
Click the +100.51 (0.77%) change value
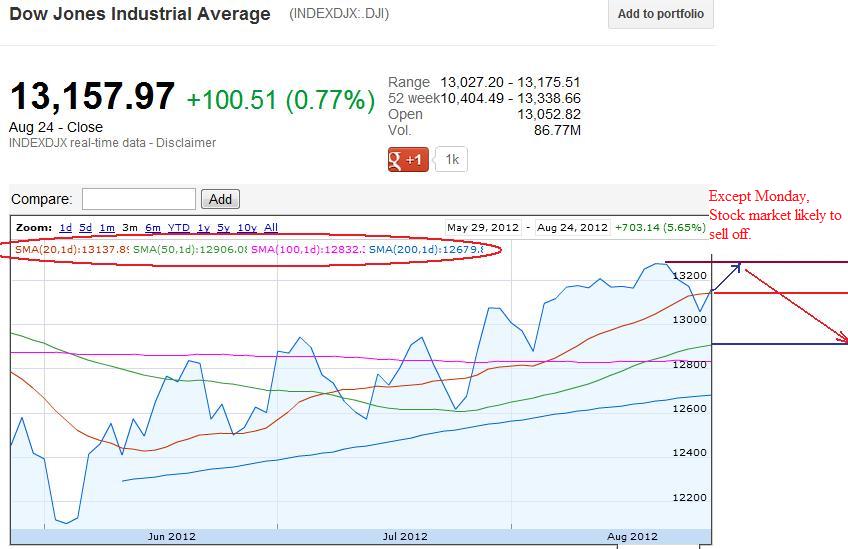click(281, 101)
